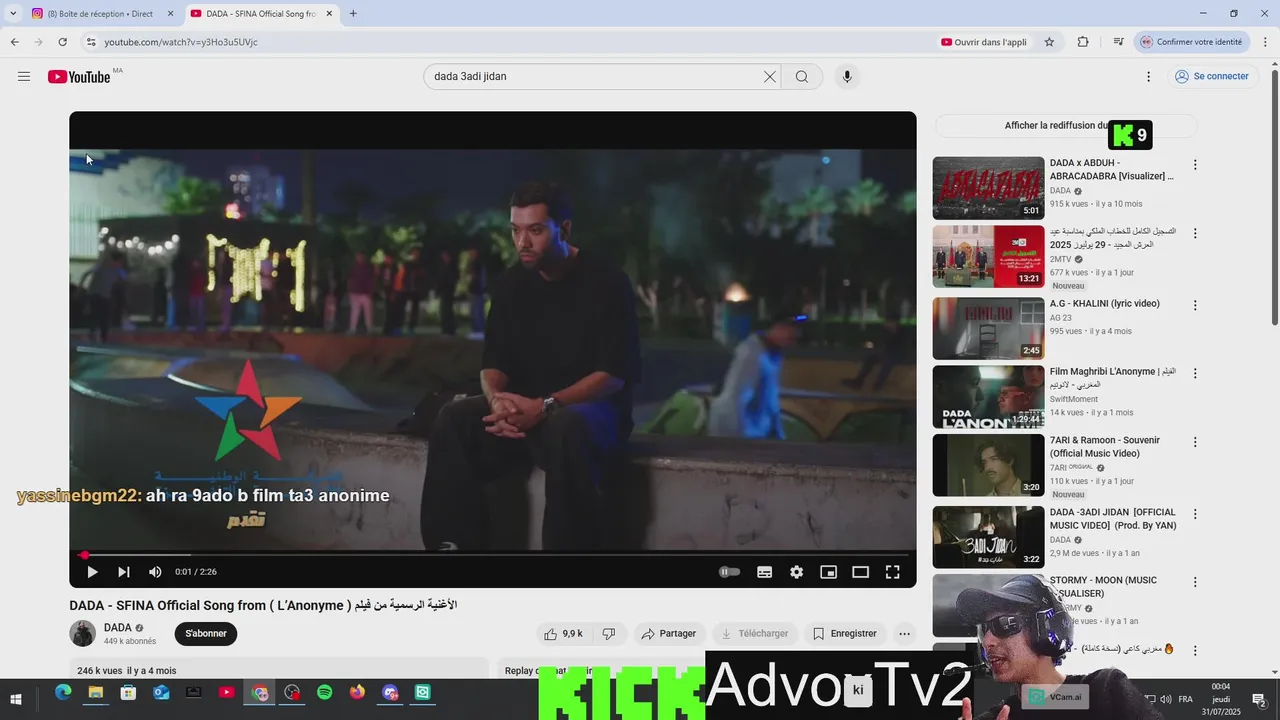
Task: Open player settings gear
Action: point(797,572)
